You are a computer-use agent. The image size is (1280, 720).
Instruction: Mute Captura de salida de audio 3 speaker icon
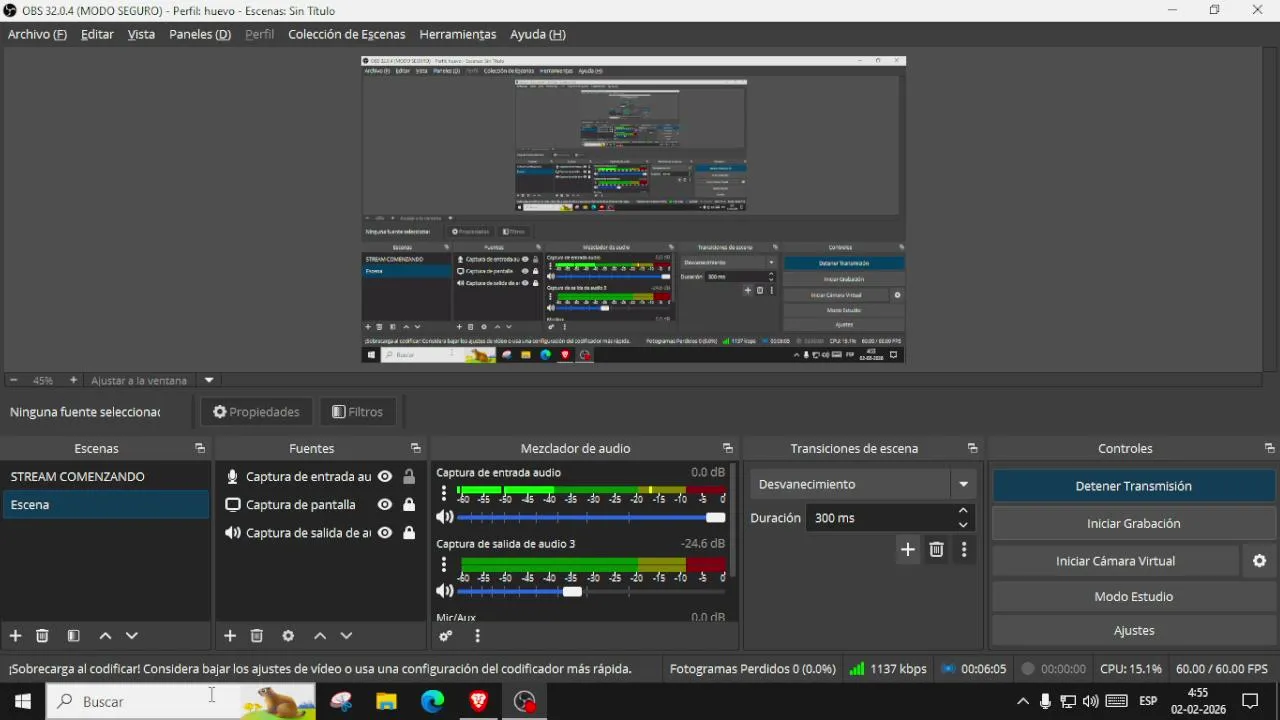tap(445, 591)
